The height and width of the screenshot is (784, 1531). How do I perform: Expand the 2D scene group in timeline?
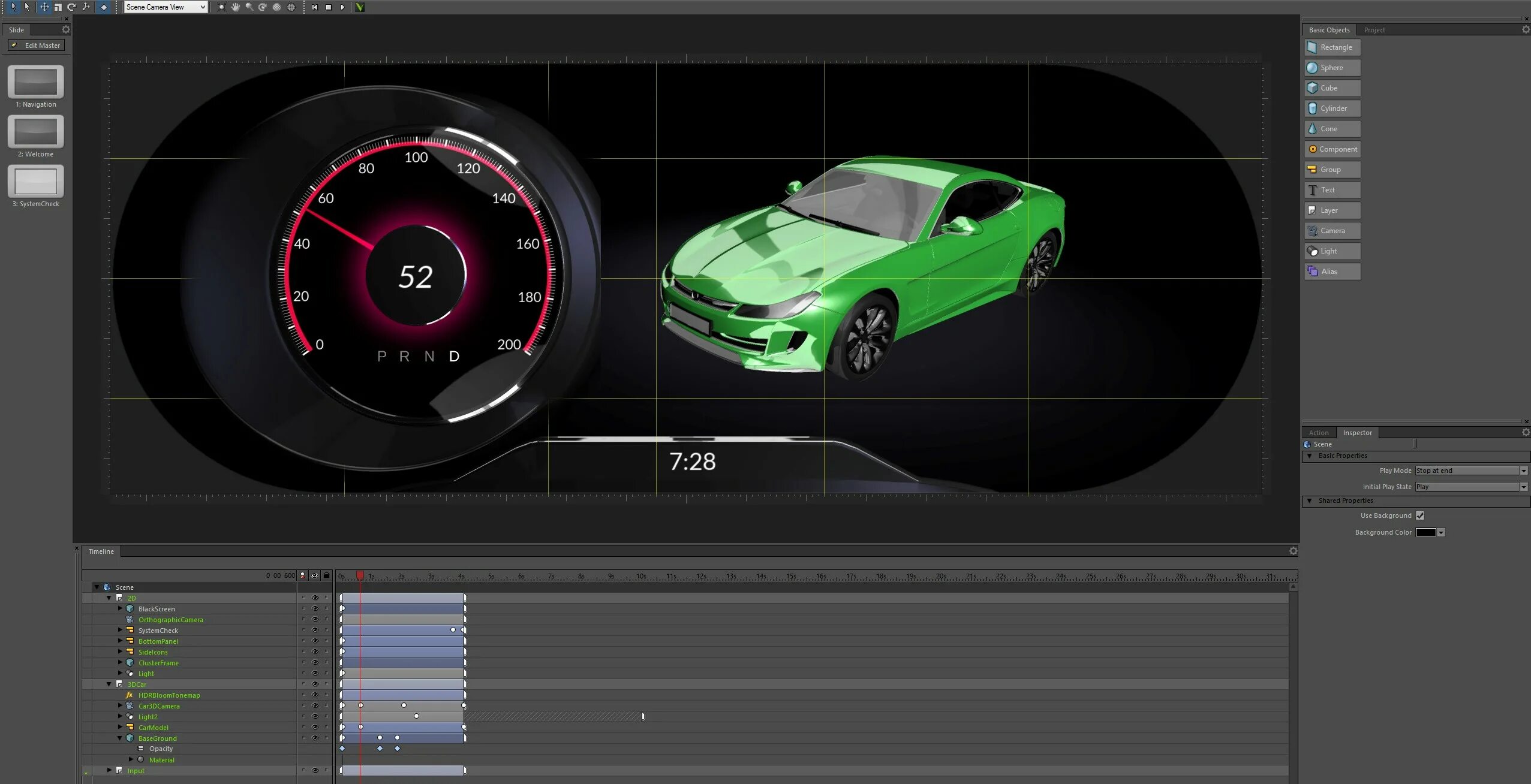pyautogui.click(x=109, y=598)
